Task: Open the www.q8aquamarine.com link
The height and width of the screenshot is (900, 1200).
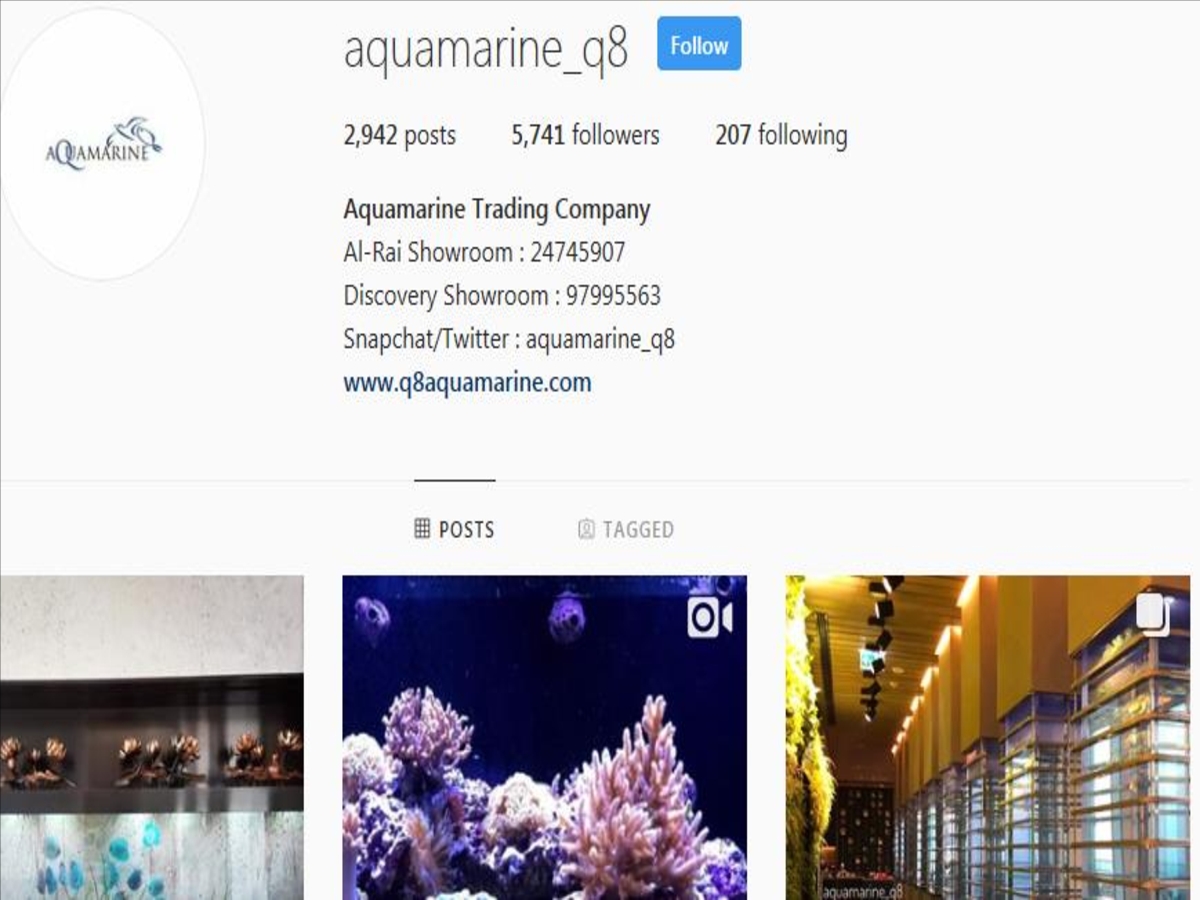Action: [467, 382]
